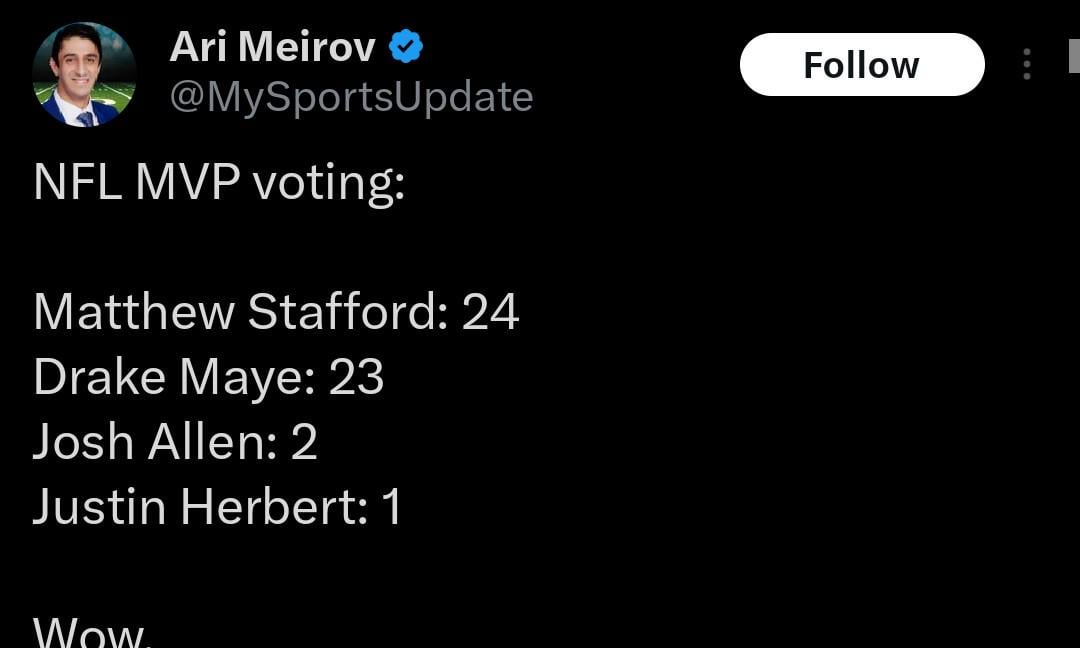Screen dimensions: 1080x648
Task: Click the gray username below the display name
Action: [352, 96]
